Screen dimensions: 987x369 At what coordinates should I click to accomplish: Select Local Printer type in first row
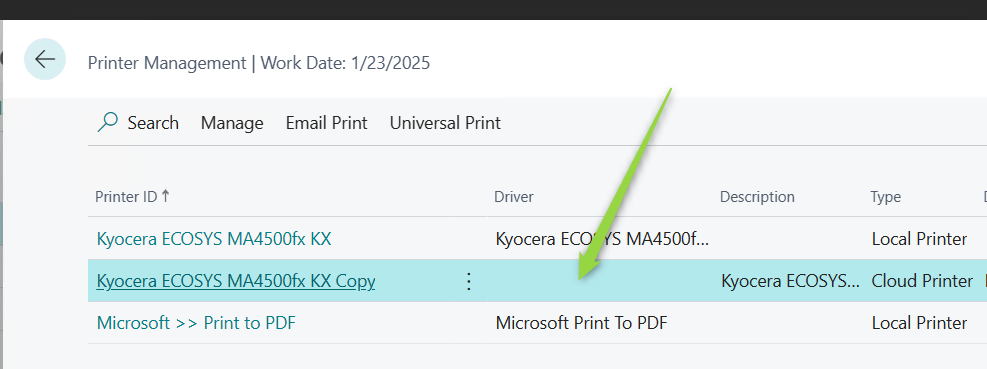(920, 239)
